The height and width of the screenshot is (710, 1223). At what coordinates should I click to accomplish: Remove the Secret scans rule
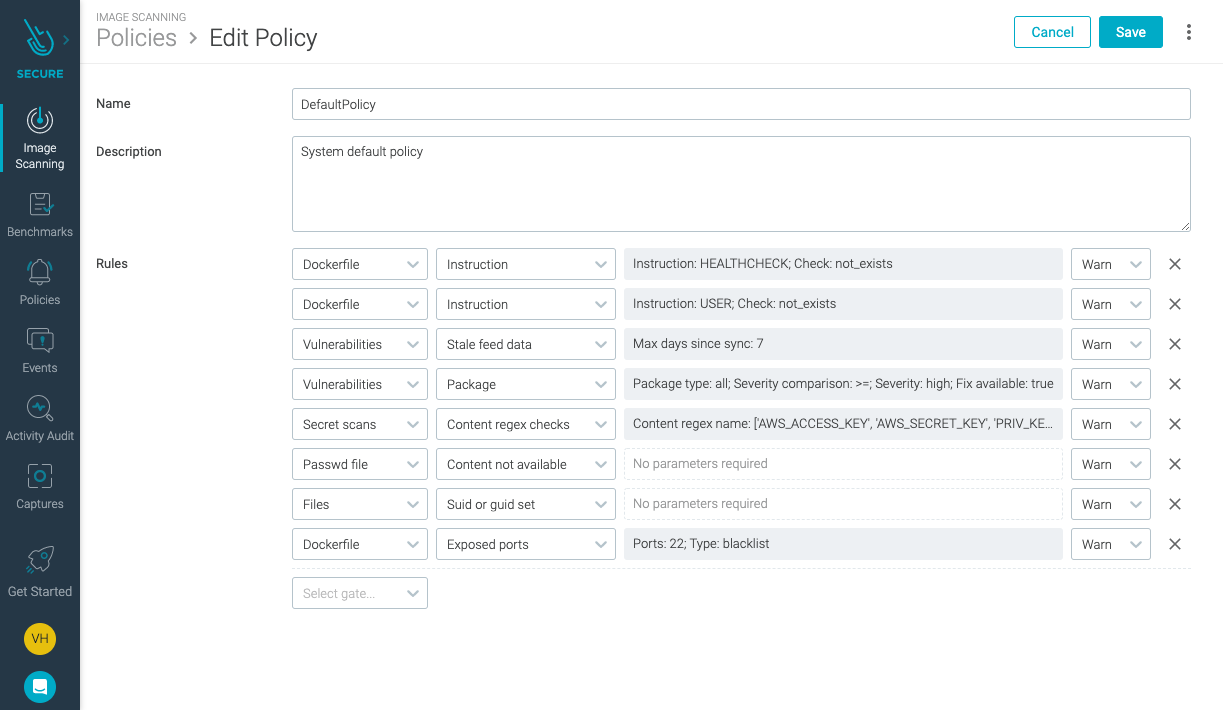(x=1175, y=424)
